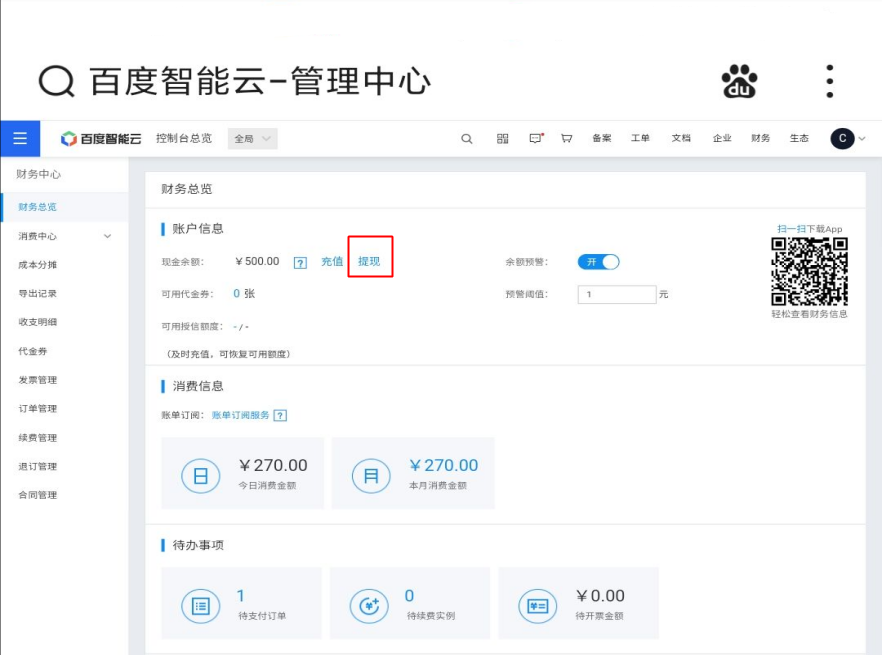Click the browser search magnifier icon

(56, 81)
